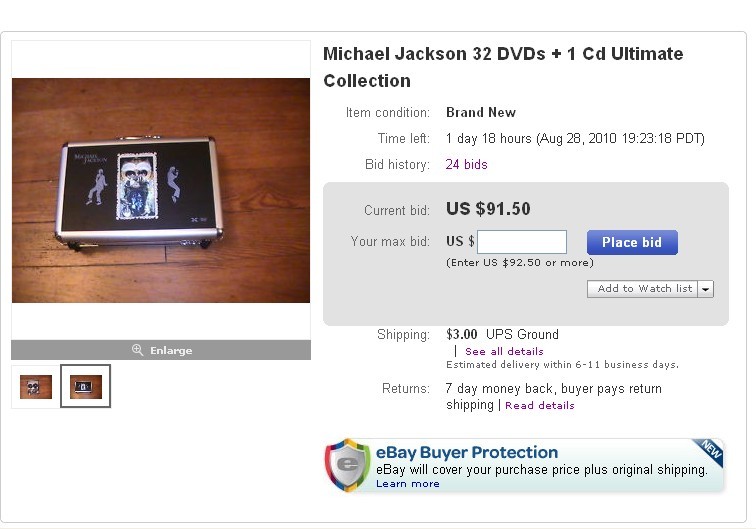Viewport: 756px width, 529px height.
Task: Click Learn more under Buyer Protection
Action: click(x=407, y=484)
